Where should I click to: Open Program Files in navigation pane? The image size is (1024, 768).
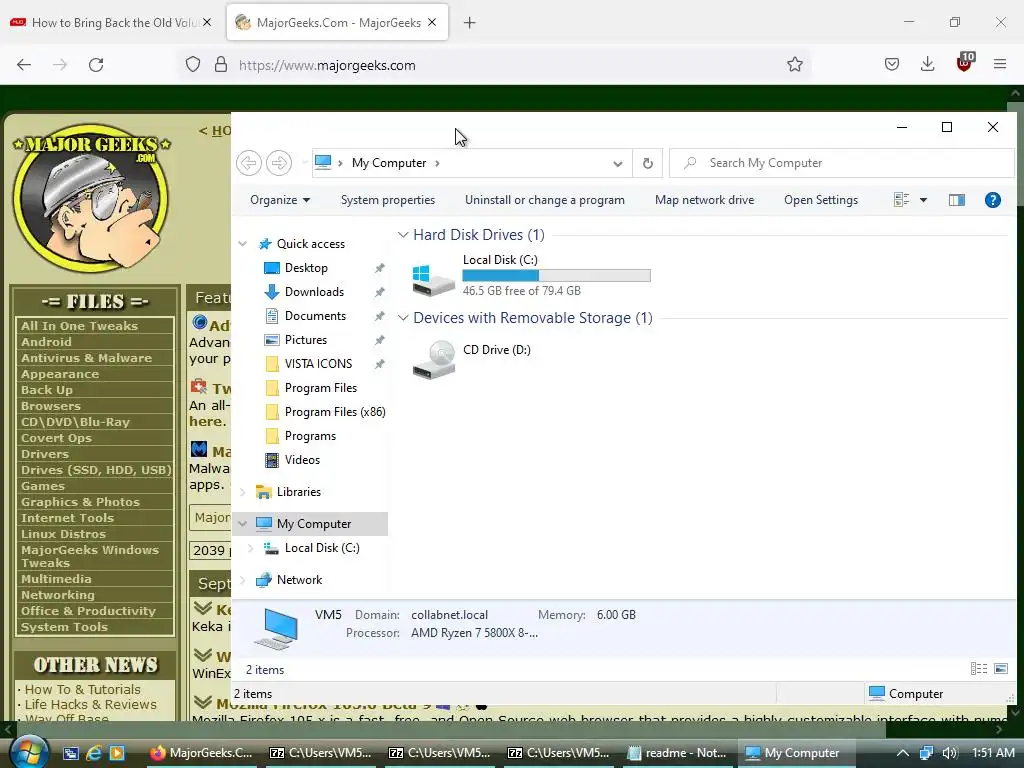click(321, 388)
